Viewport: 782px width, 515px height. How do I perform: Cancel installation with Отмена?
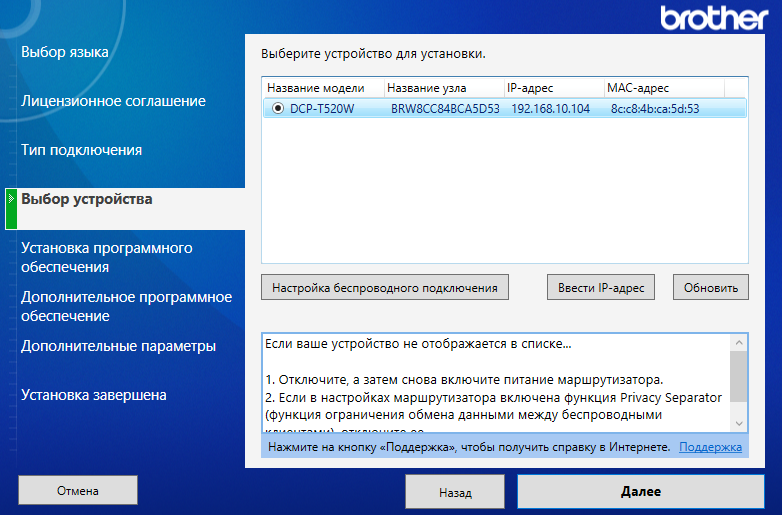78,491
